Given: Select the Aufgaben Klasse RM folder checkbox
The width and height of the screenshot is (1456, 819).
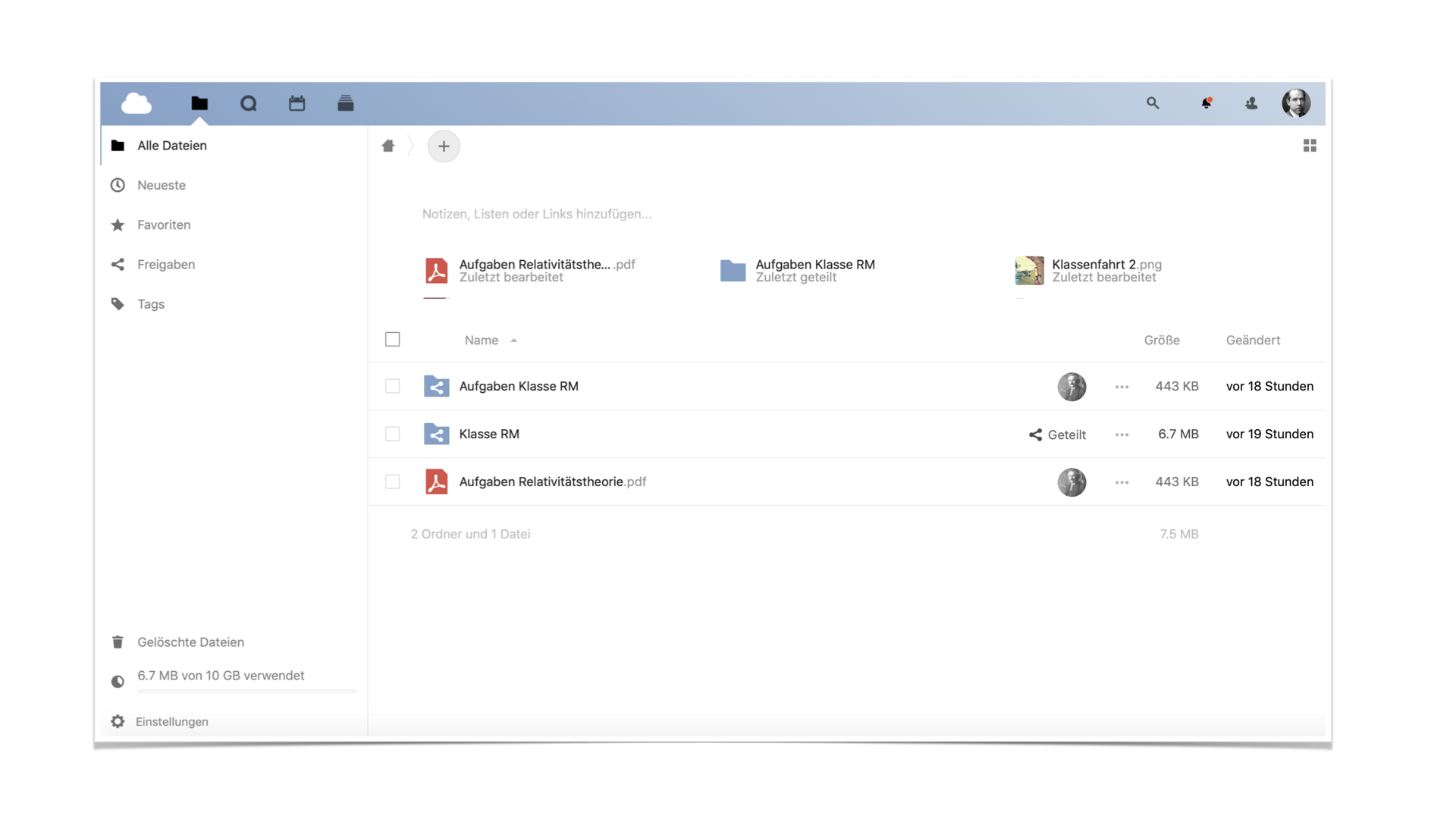Looking at the screenshot, I should [x=392, y=386].
